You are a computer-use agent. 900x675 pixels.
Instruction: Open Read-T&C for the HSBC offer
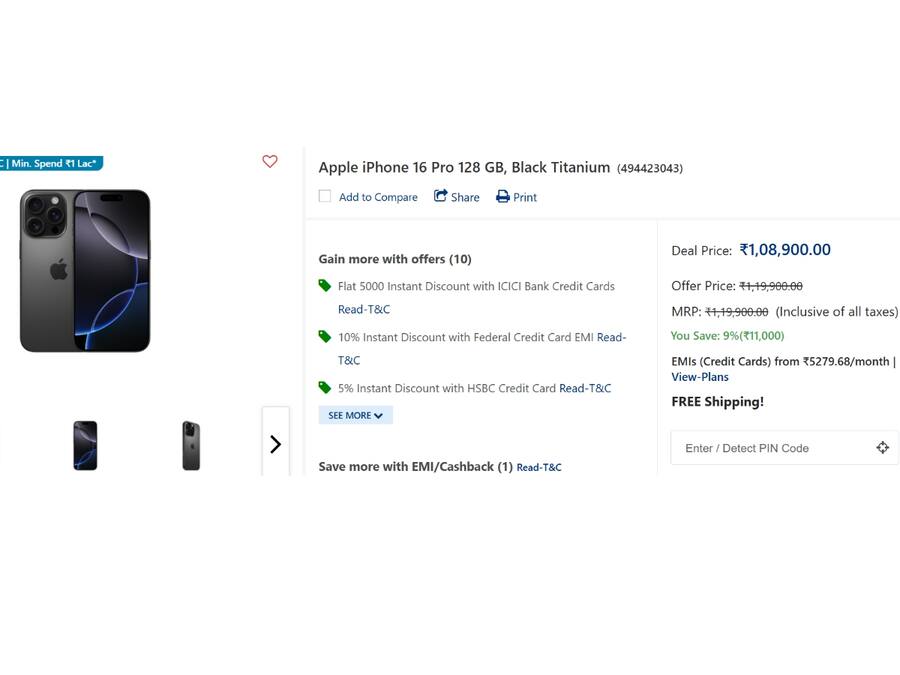click(x=585, y=388)
